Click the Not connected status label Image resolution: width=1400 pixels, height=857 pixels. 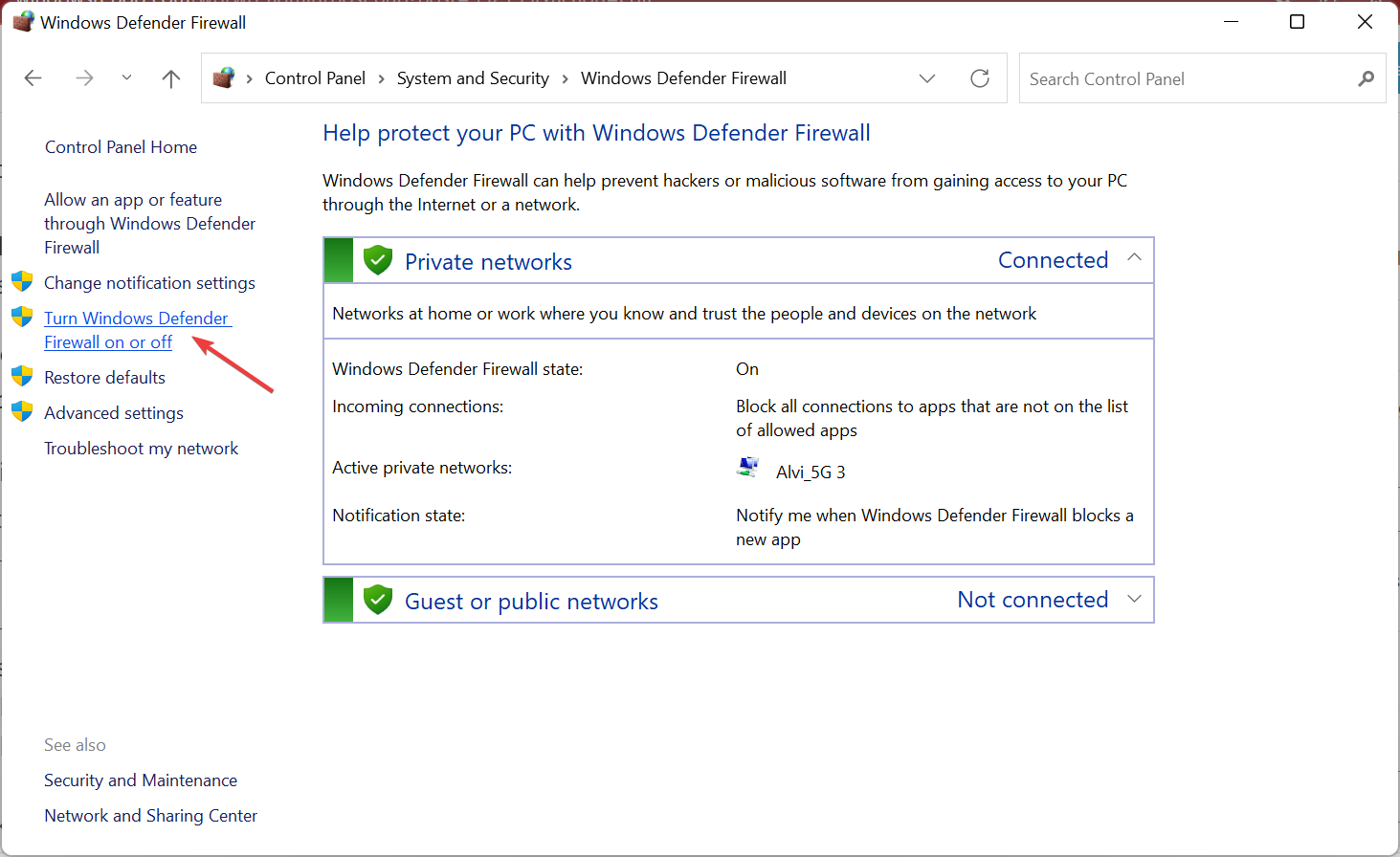[x=1033, y=600]
